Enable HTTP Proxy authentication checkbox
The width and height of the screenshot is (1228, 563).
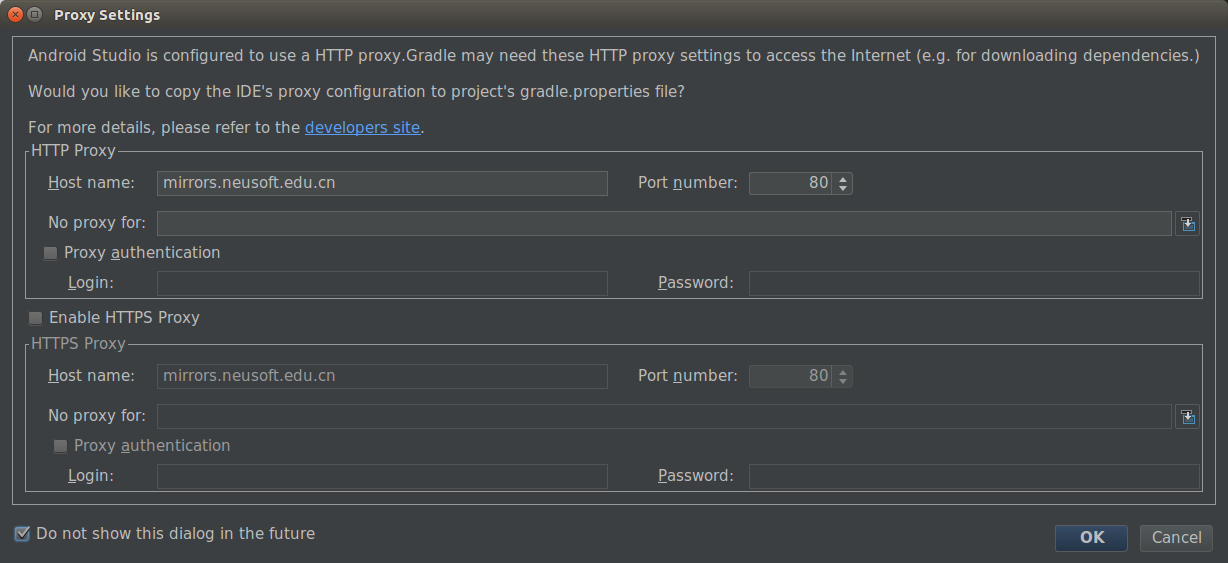tap(51, 253)
